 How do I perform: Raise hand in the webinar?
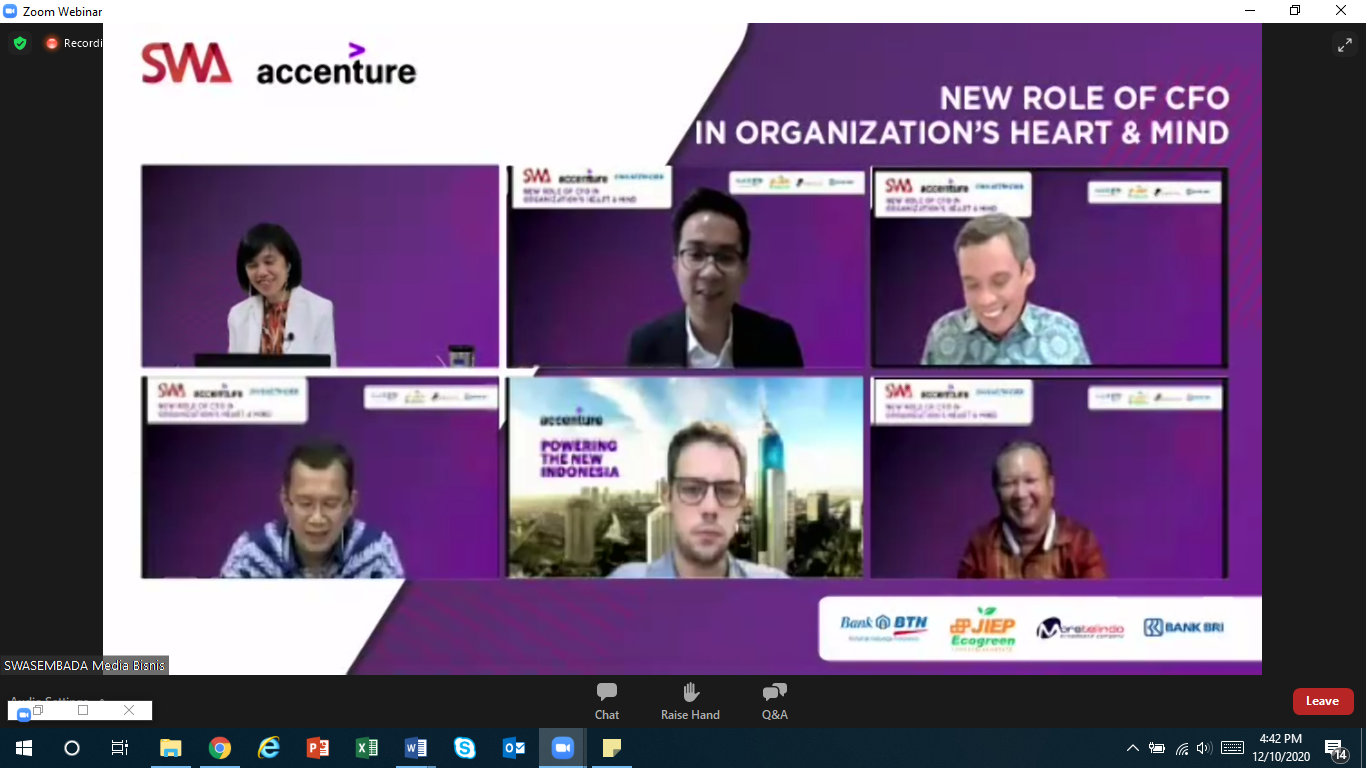690,701
